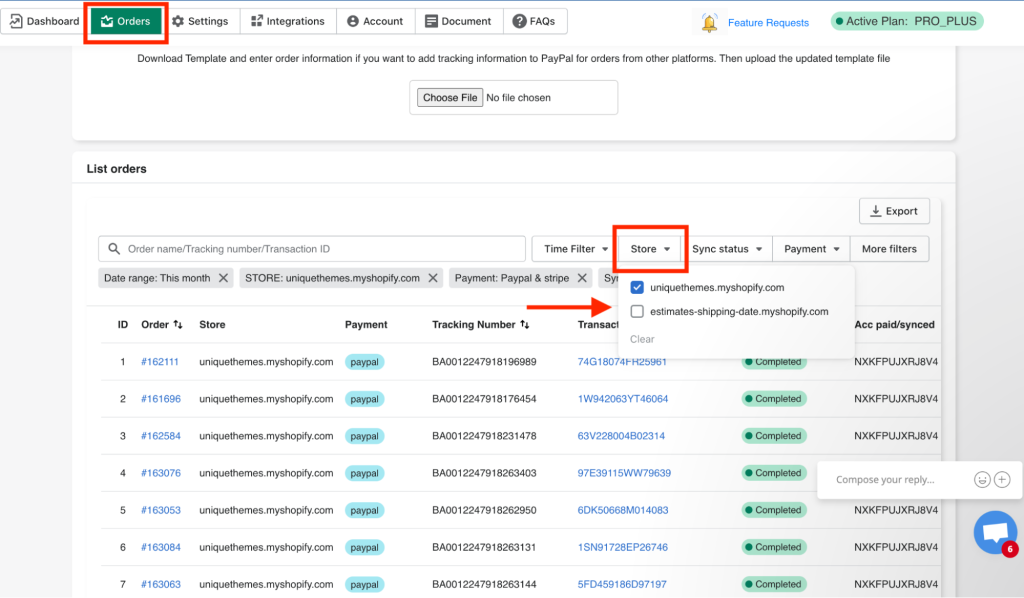Click the Export download icon
Viewport: 1024px width, 598px height.
point(874,211)
